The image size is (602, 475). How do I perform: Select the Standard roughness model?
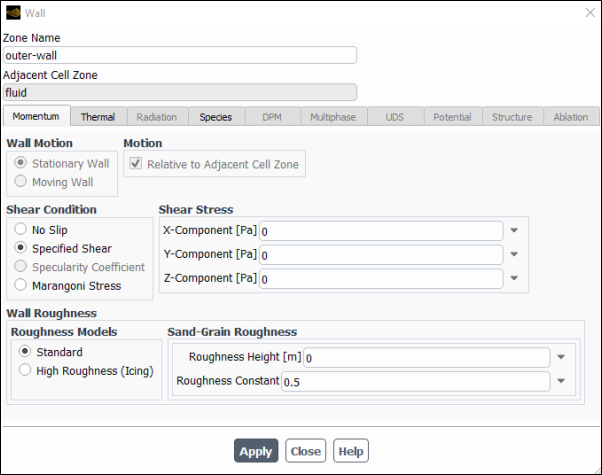(x=25, y=351)
